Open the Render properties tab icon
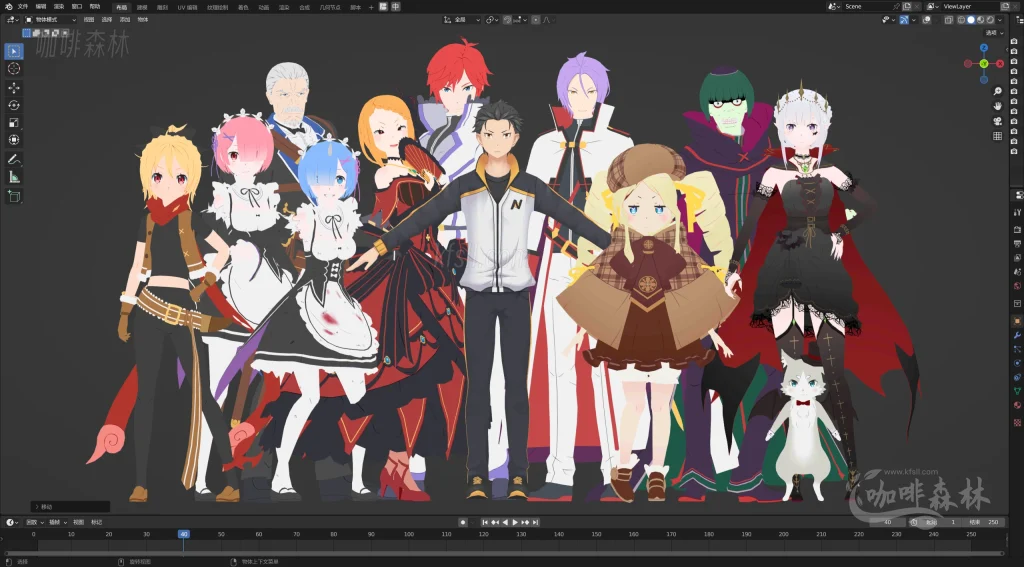The image size is (1024, 567). [x=1017, y=229]
